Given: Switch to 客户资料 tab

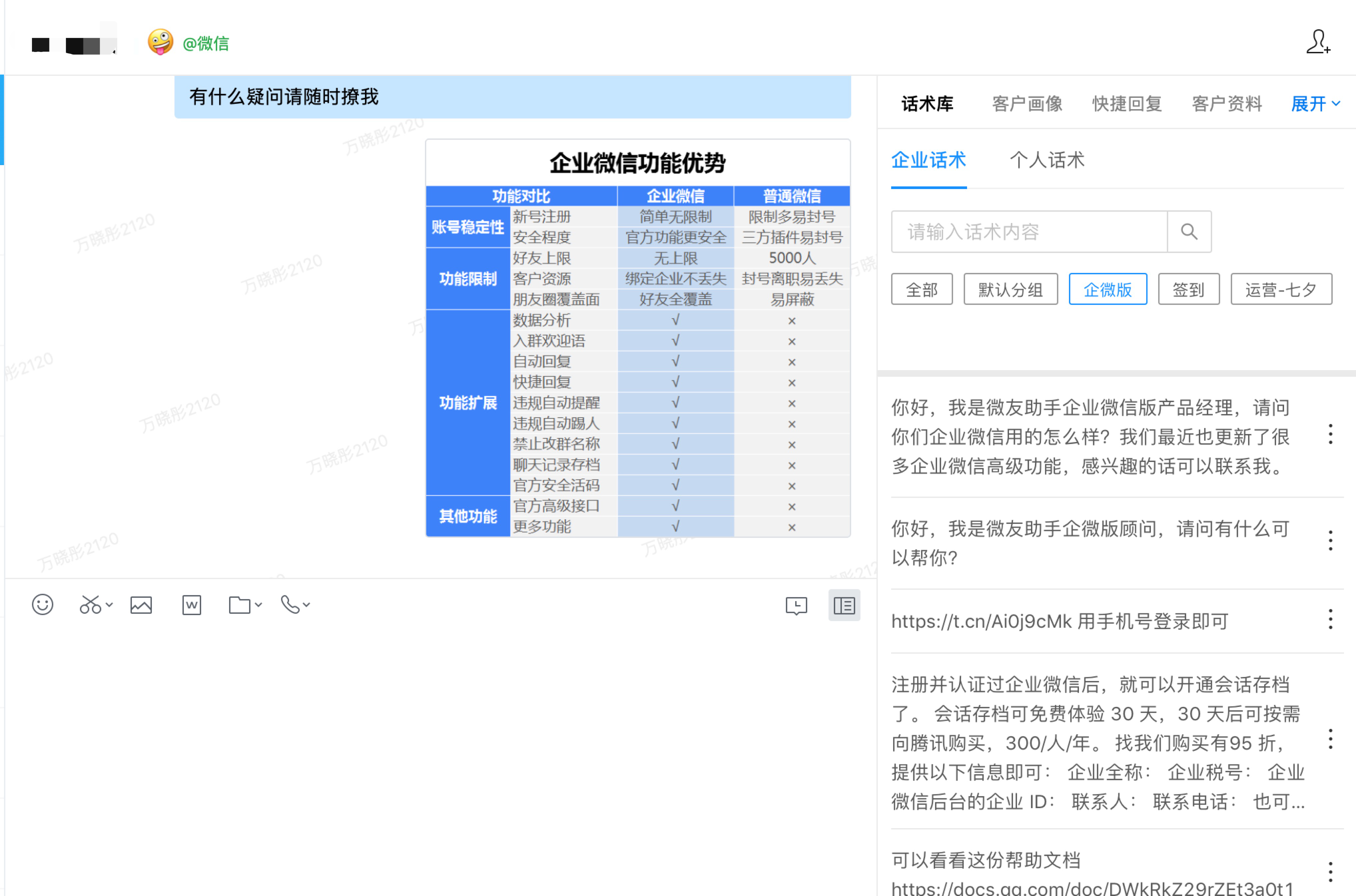Looking at the screenshot, I should point(1227,104).
